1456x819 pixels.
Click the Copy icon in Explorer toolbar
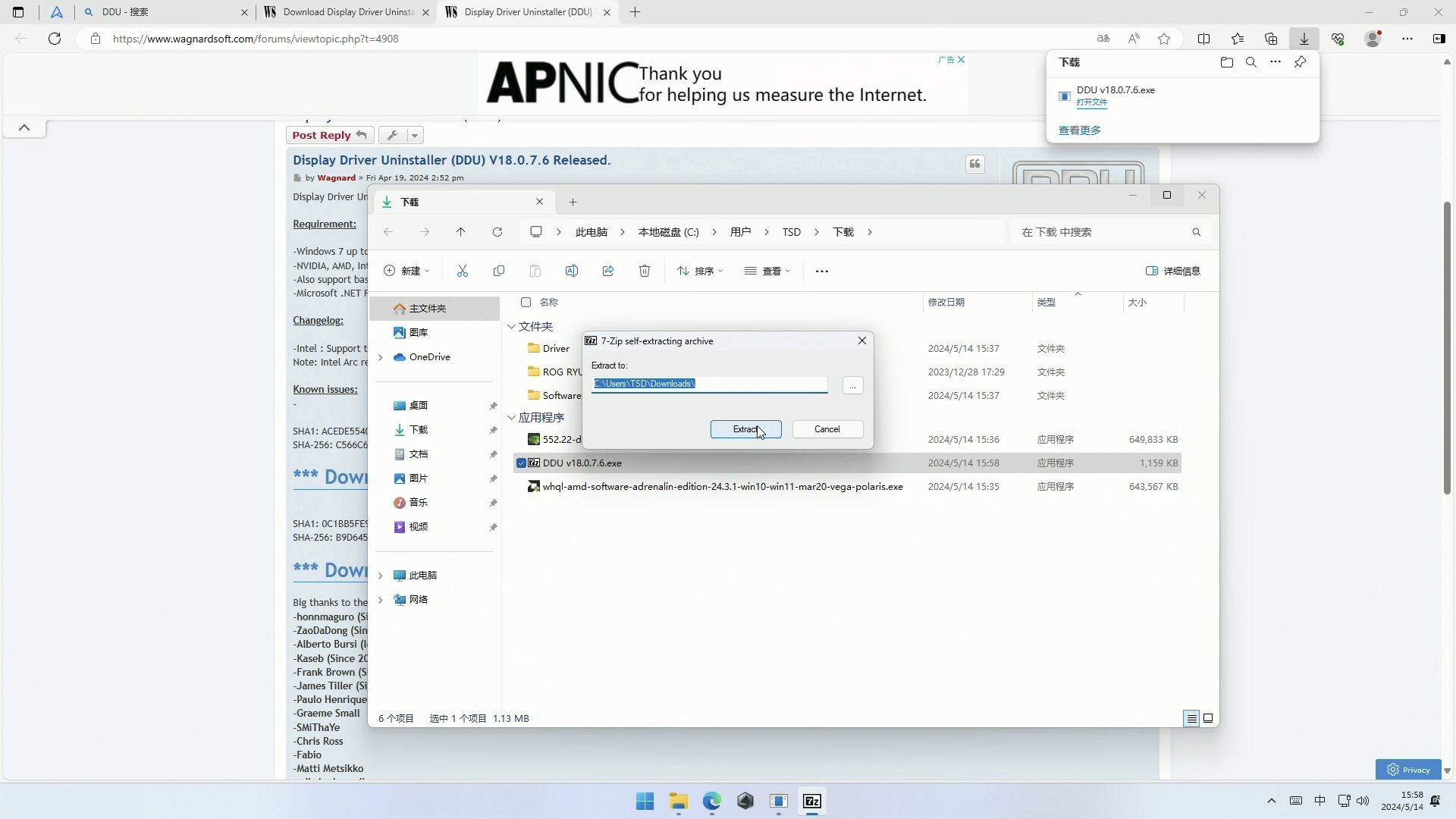[499, 271]
